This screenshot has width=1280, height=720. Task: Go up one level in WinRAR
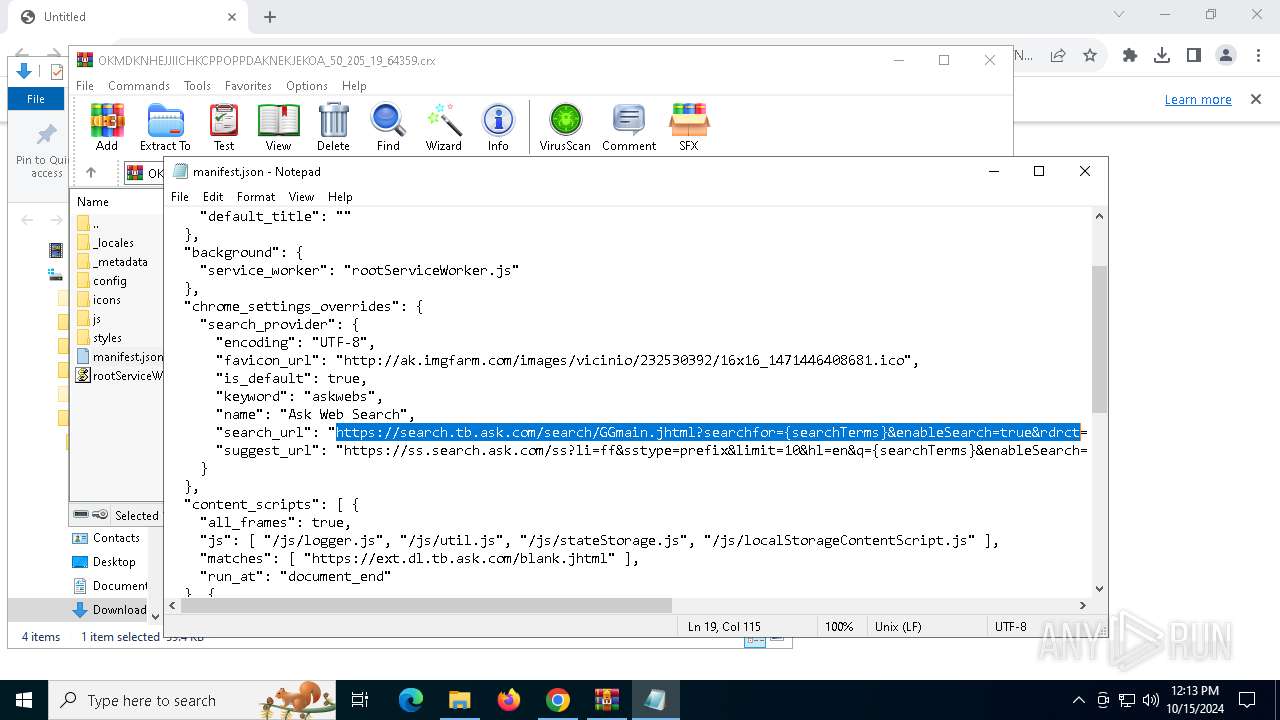91,173
